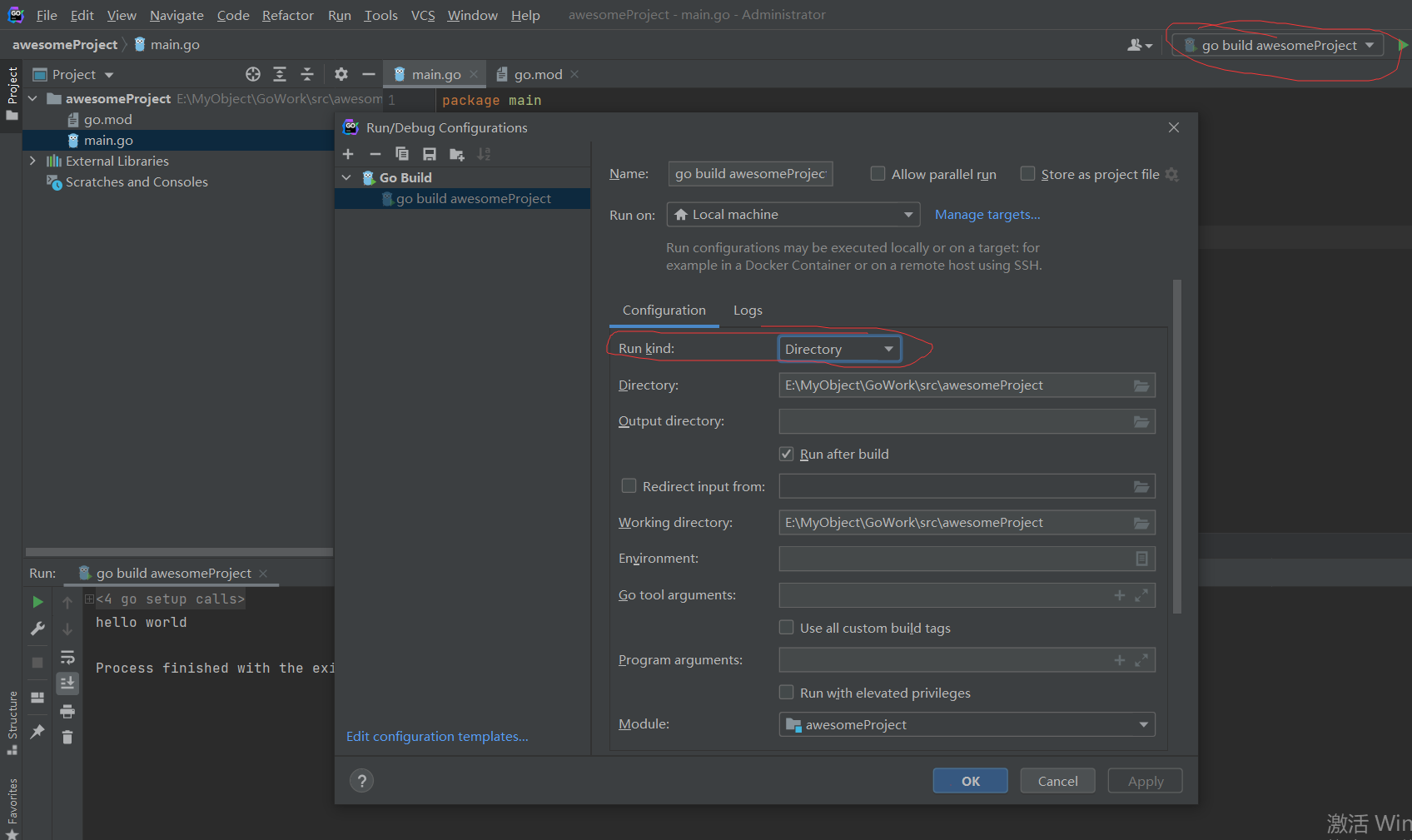Viewport: 1412px width, 840px height.
Task: Click the Cancel button
Action: click(1057, 781)
